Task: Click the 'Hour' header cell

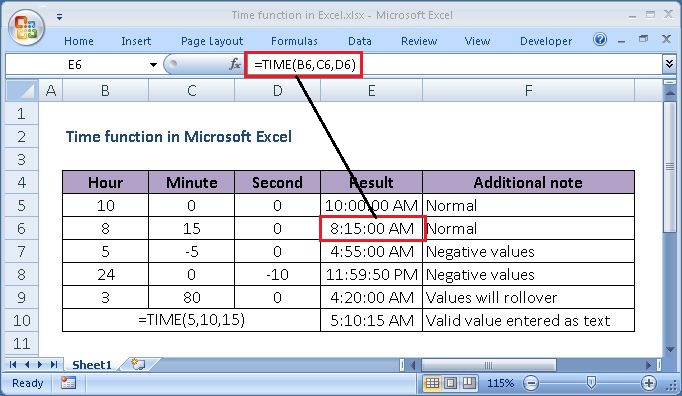Action: click(x=105, y=182)
